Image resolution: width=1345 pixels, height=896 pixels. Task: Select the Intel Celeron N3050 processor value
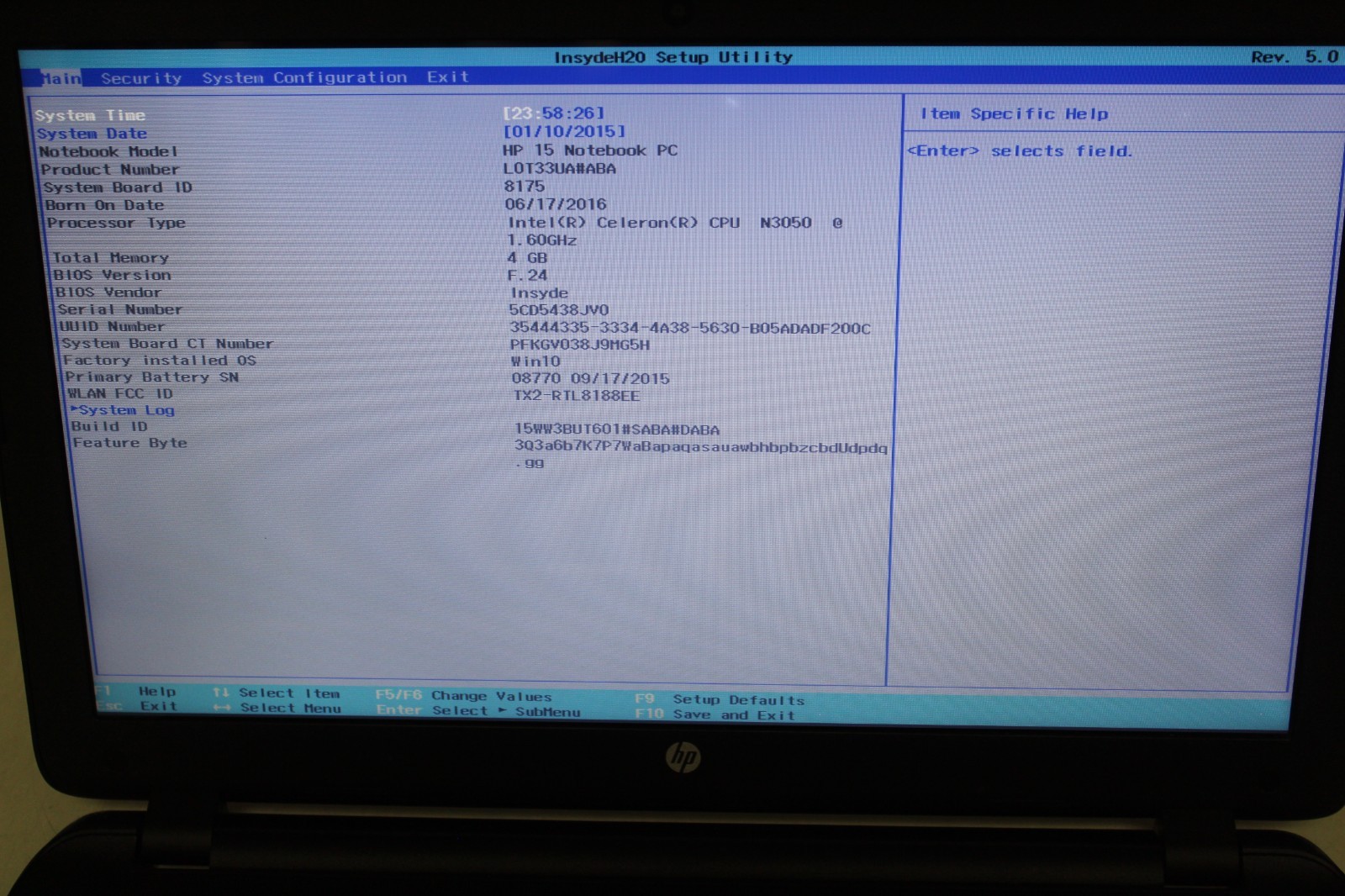[x=675, y=231]
